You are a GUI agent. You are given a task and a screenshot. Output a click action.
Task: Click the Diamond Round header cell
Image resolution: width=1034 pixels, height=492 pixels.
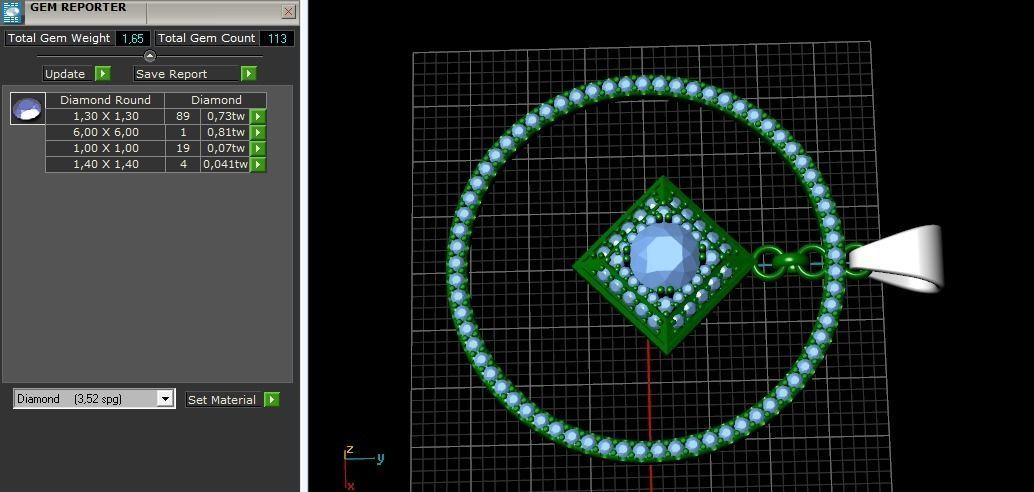(x=105, y=100)
